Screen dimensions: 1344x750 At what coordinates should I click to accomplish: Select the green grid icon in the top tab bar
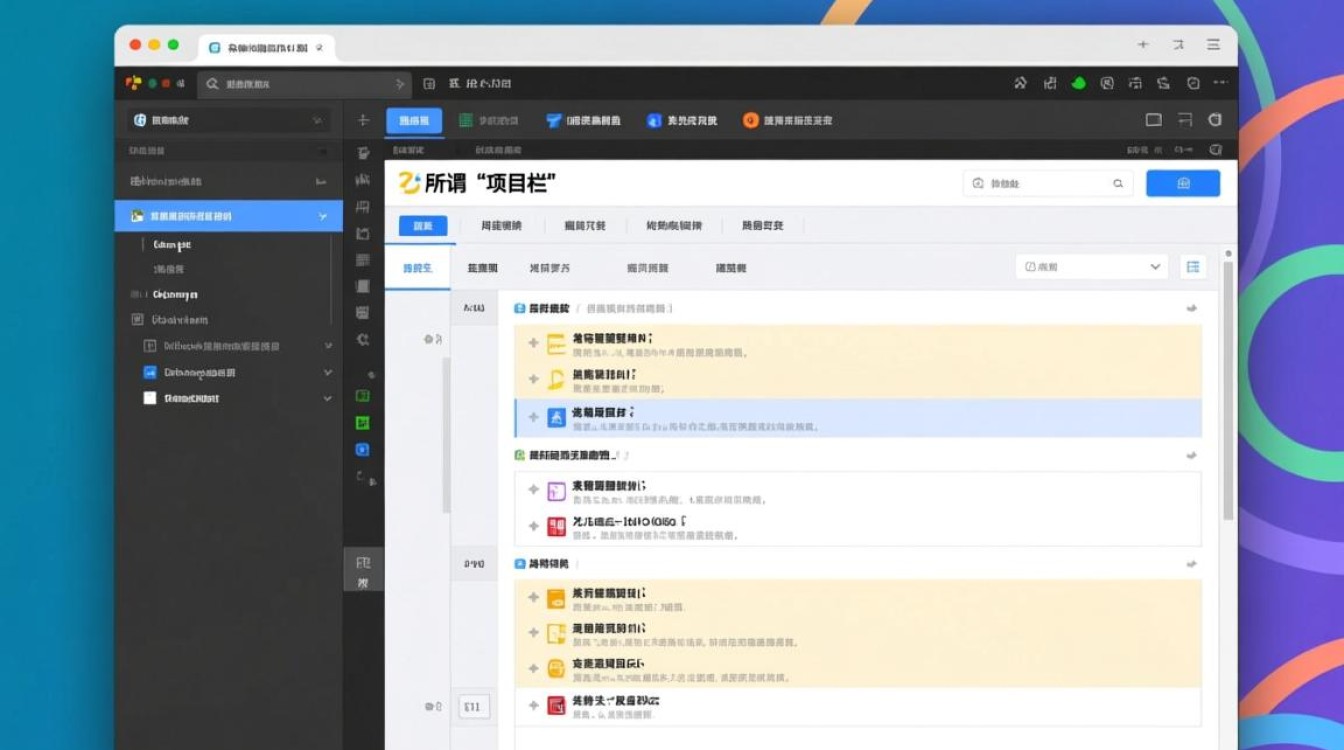466,120
